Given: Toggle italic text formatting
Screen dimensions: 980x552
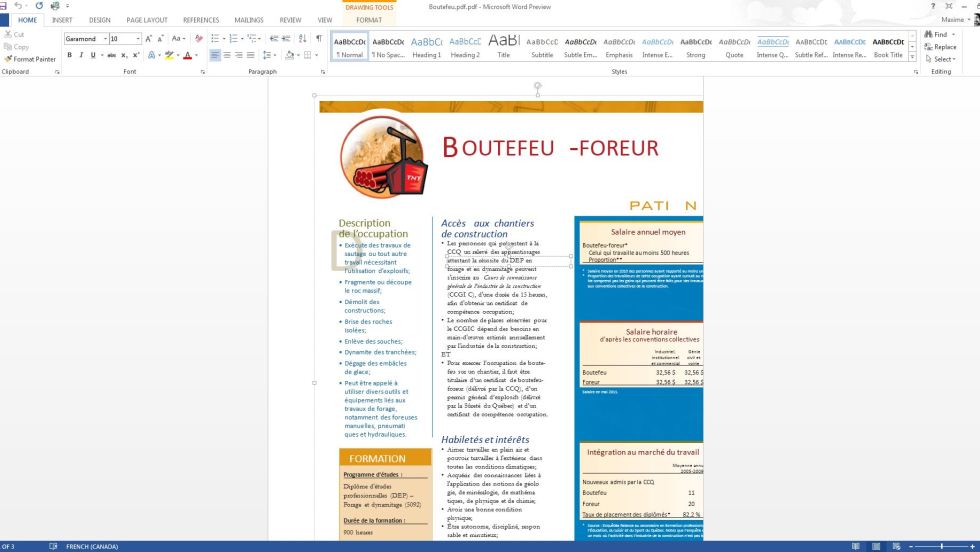Looking at the screenshot, I should click(80, 55).
